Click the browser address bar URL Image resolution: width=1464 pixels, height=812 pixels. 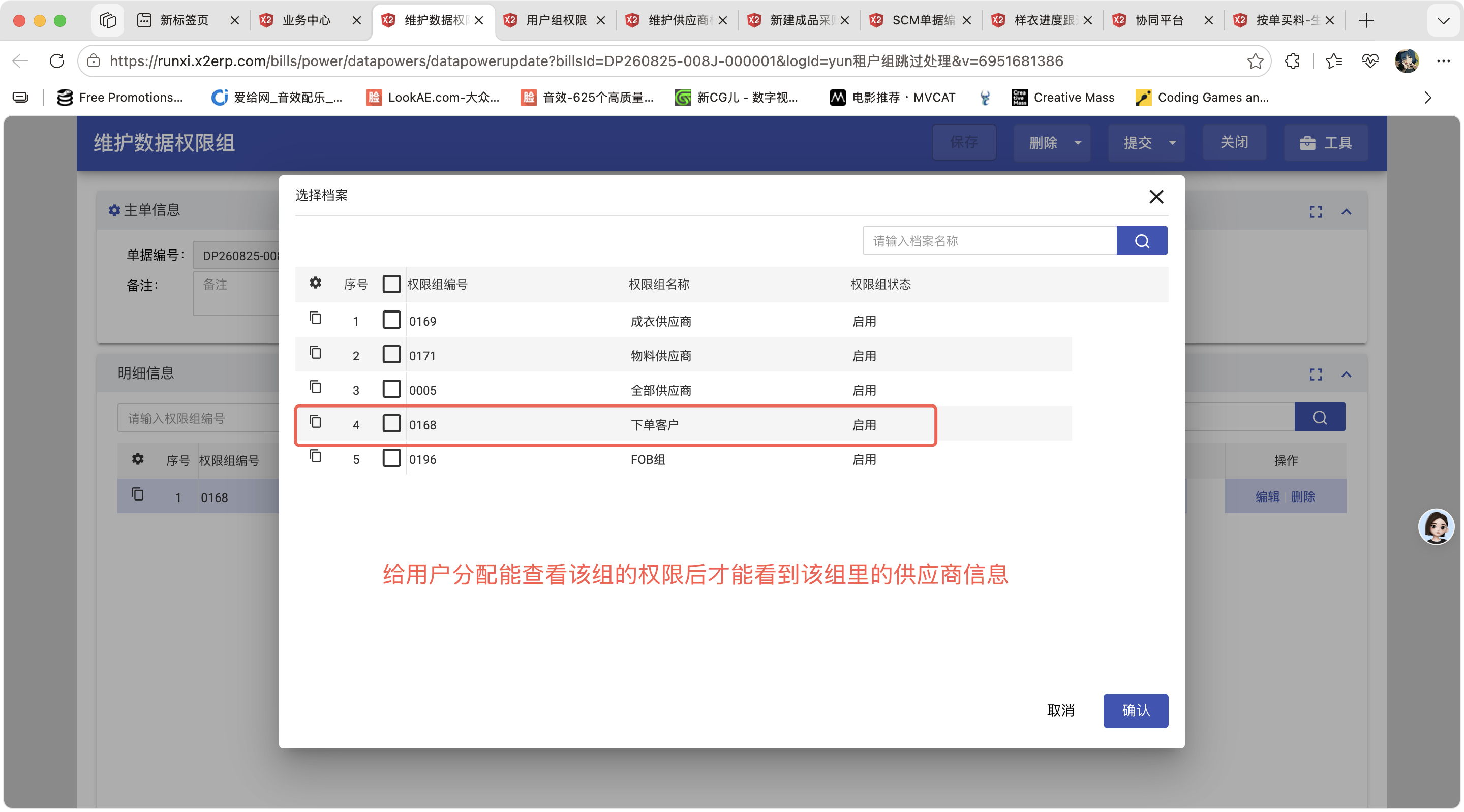tap(586, 61)
